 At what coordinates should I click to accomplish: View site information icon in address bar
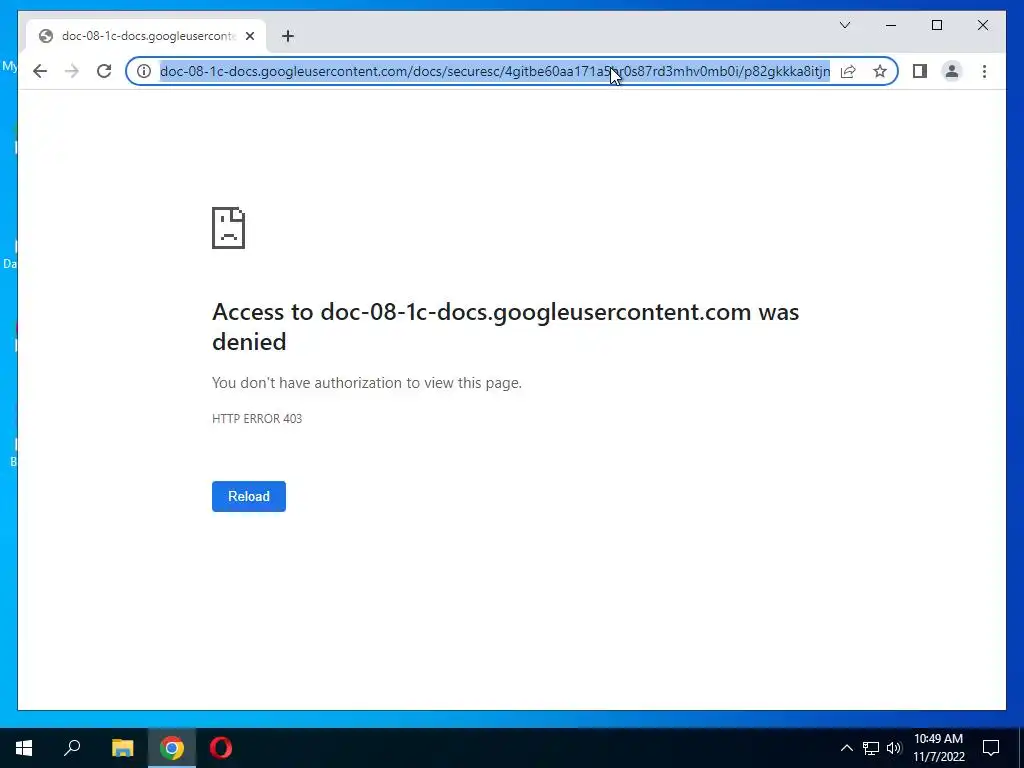(144, 71)
